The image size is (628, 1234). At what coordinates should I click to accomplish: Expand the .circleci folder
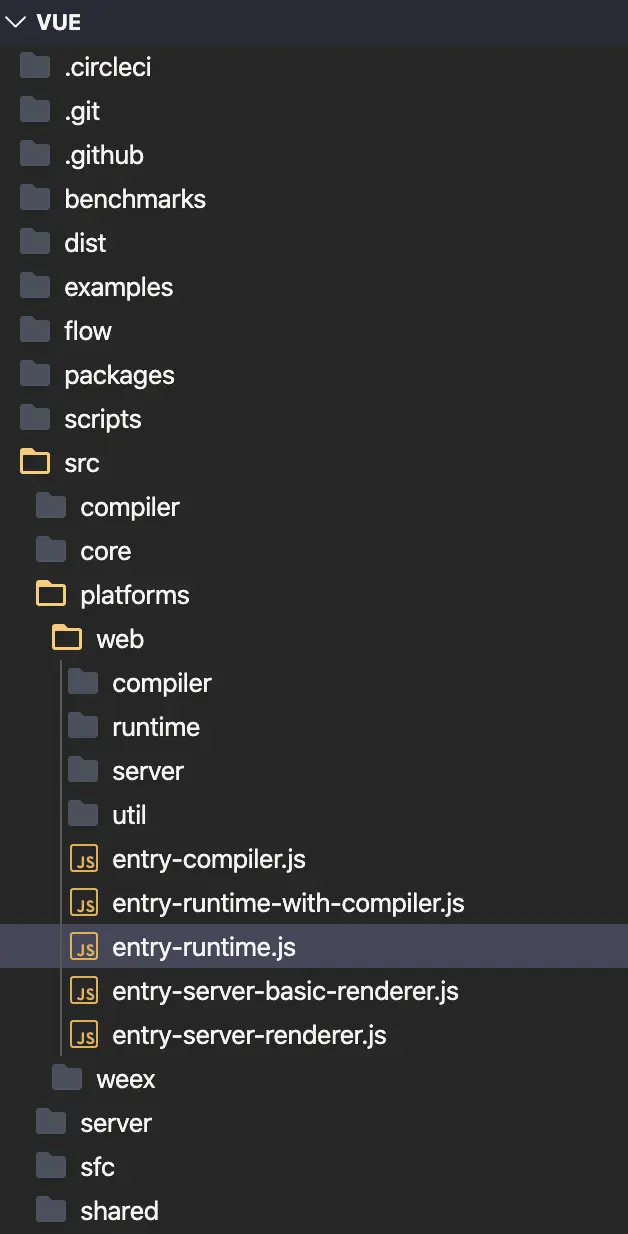coord(107,67)
